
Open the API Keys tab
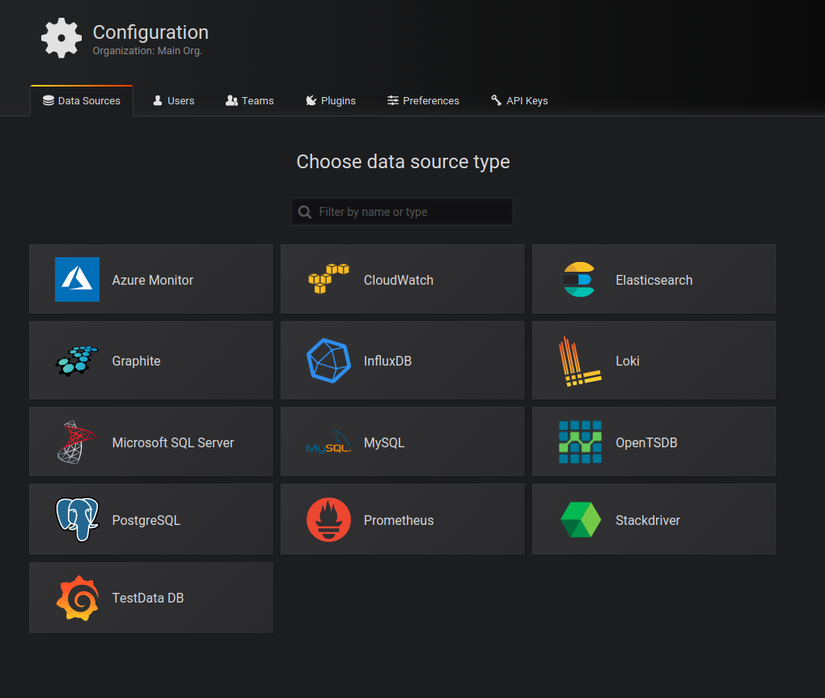pos(519,101)
